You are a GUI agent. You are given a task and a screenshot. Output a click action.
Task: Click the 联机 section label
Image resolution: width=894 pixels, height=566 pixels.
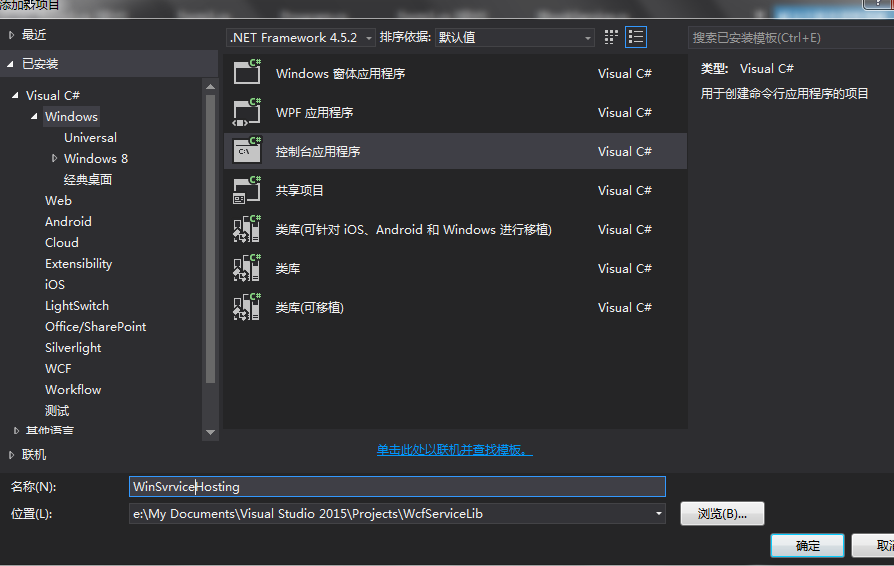34,455
